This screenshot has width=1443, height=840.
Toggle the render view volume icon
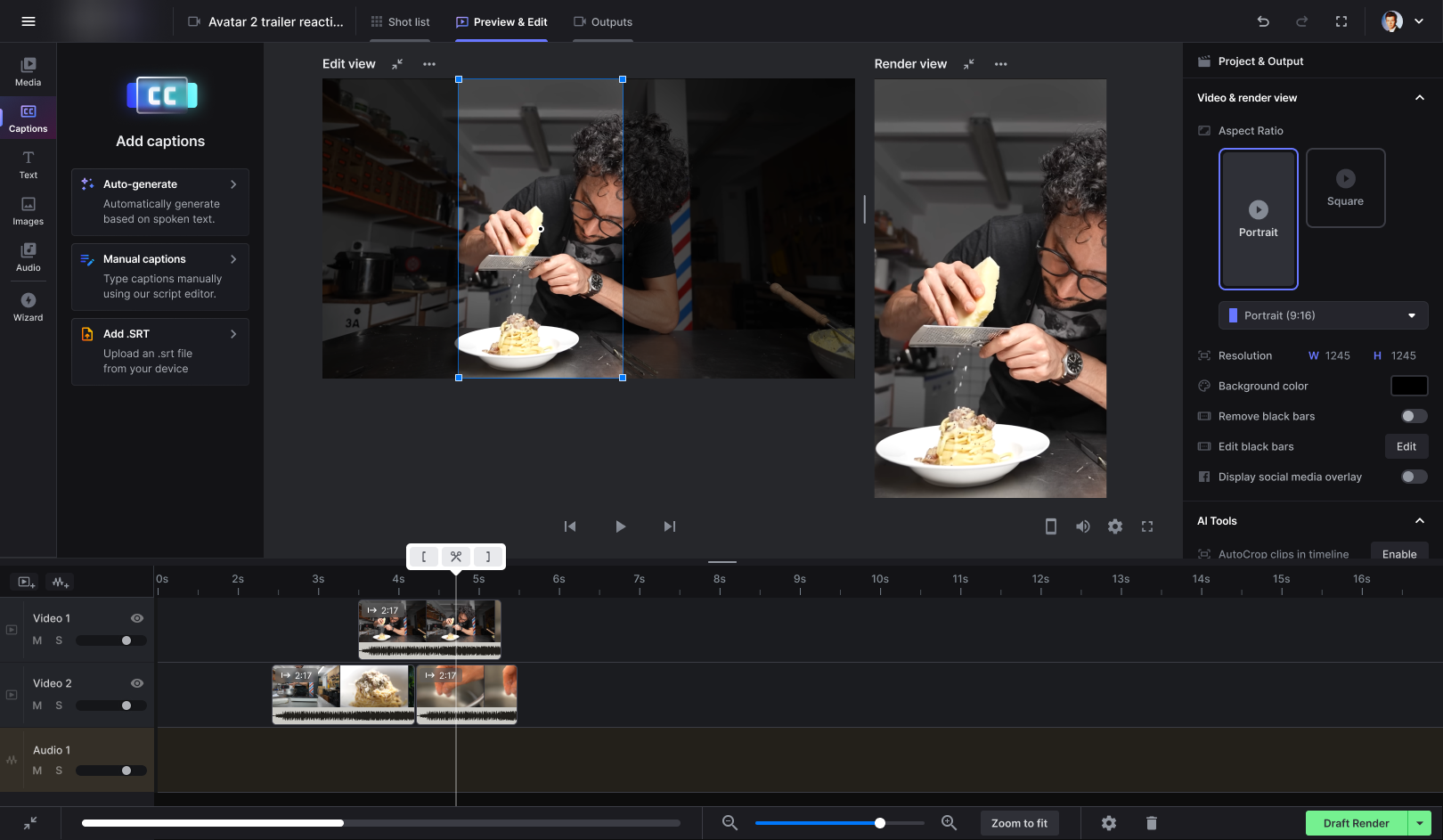1082,526
